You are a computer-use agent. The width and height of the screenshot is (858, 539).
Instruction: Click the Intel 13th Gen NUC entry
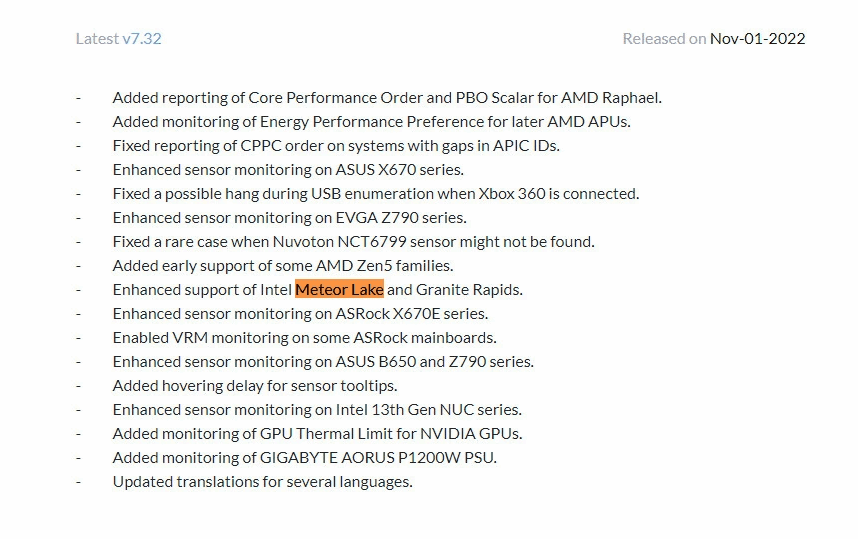(x=317, y=410)
